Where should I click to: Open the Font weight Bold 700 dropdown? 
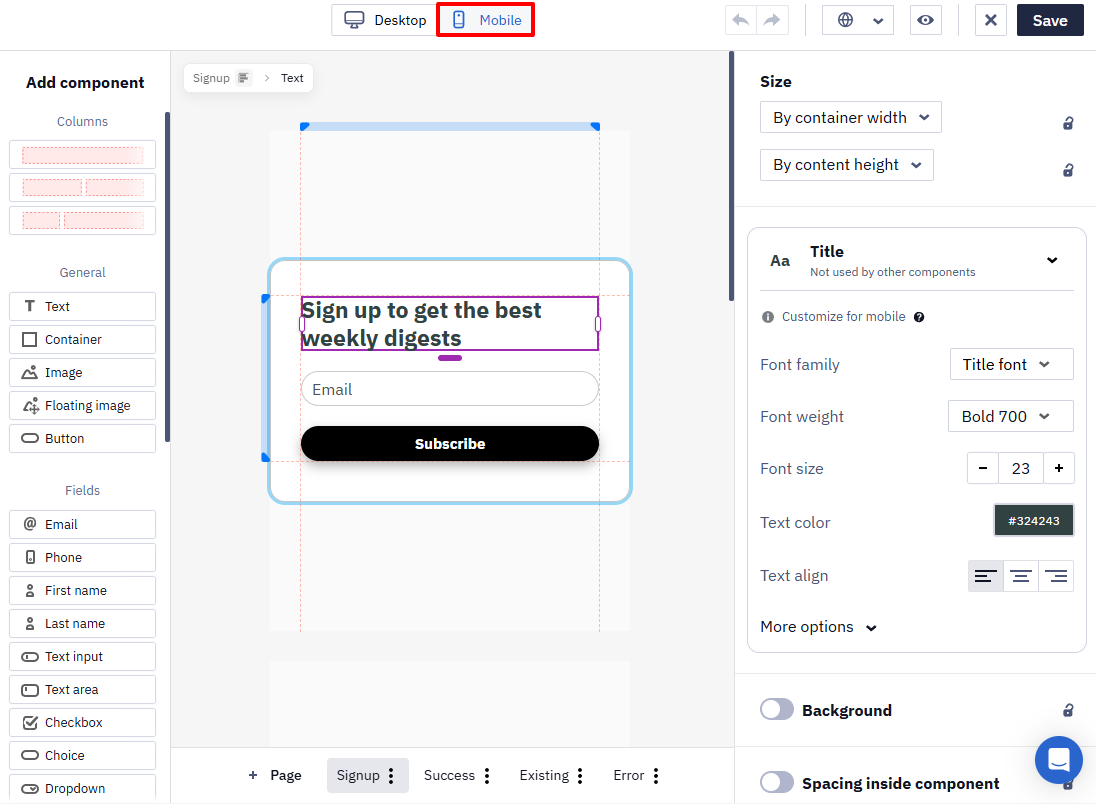(x=1010, y=416)
